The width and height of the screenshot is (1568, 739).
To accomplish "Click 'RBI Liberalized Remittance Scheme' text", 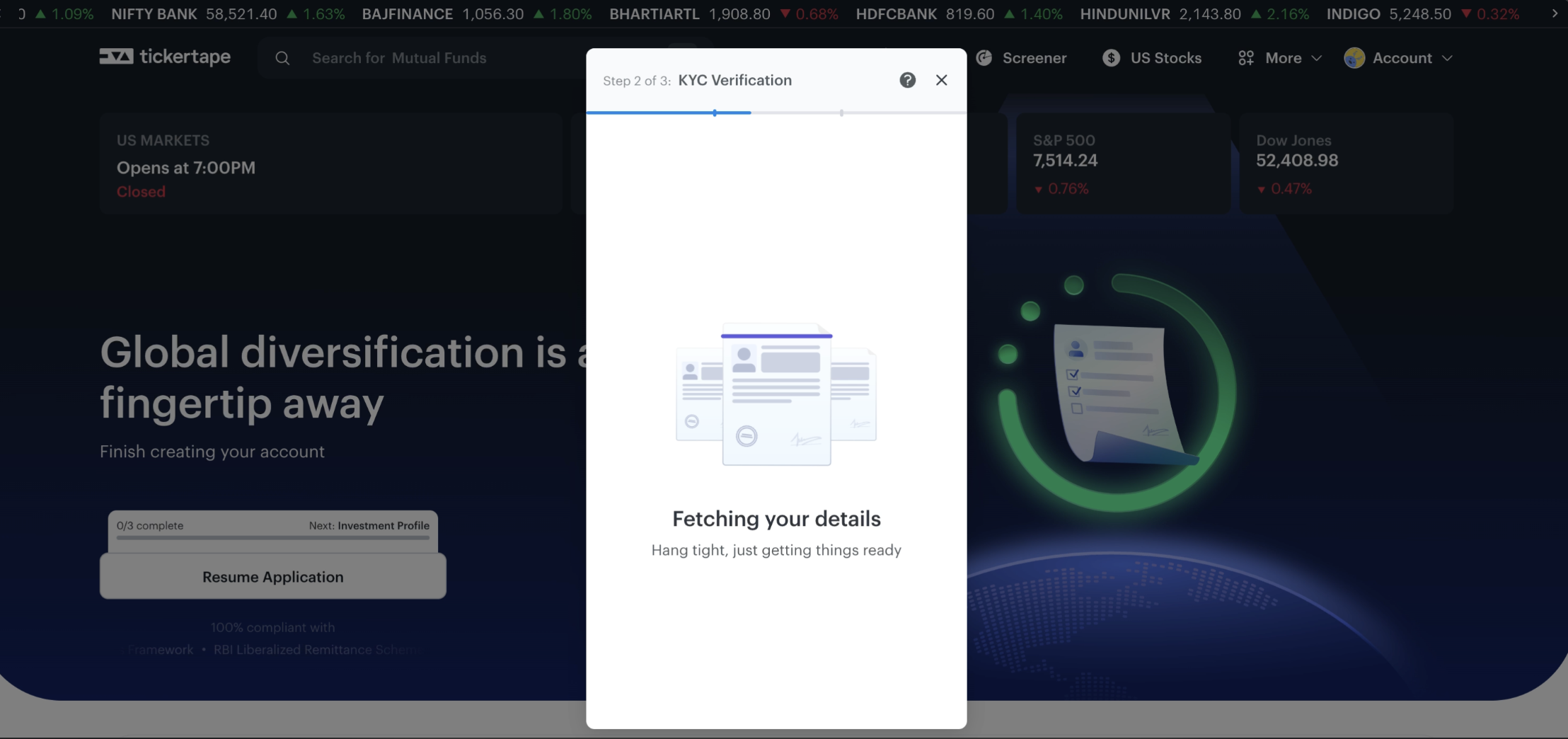I will point(317,650).
